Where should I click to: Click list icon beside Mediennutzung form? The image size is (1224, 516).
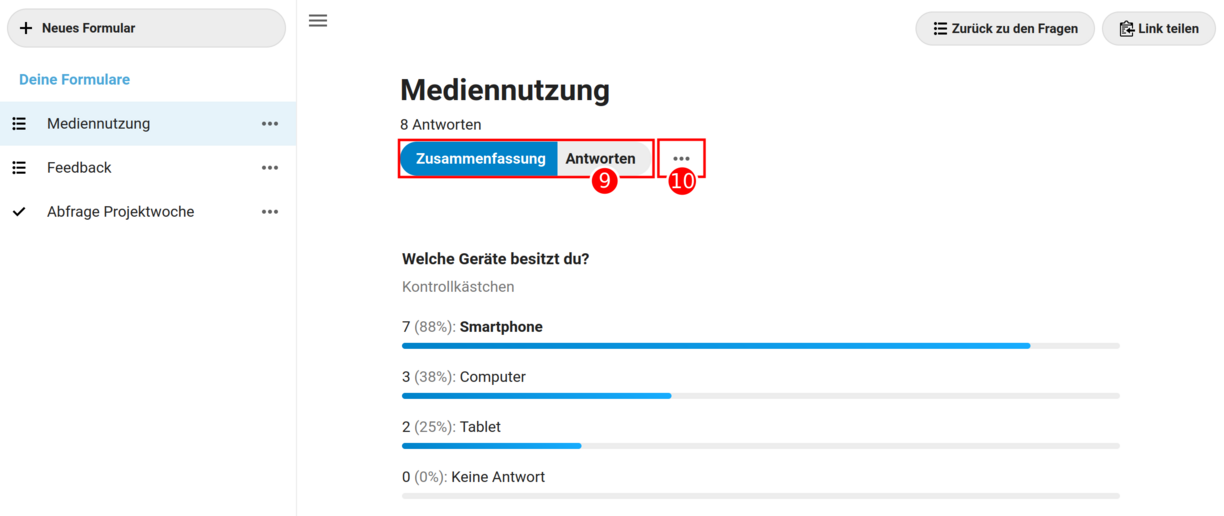click(19, 124)
